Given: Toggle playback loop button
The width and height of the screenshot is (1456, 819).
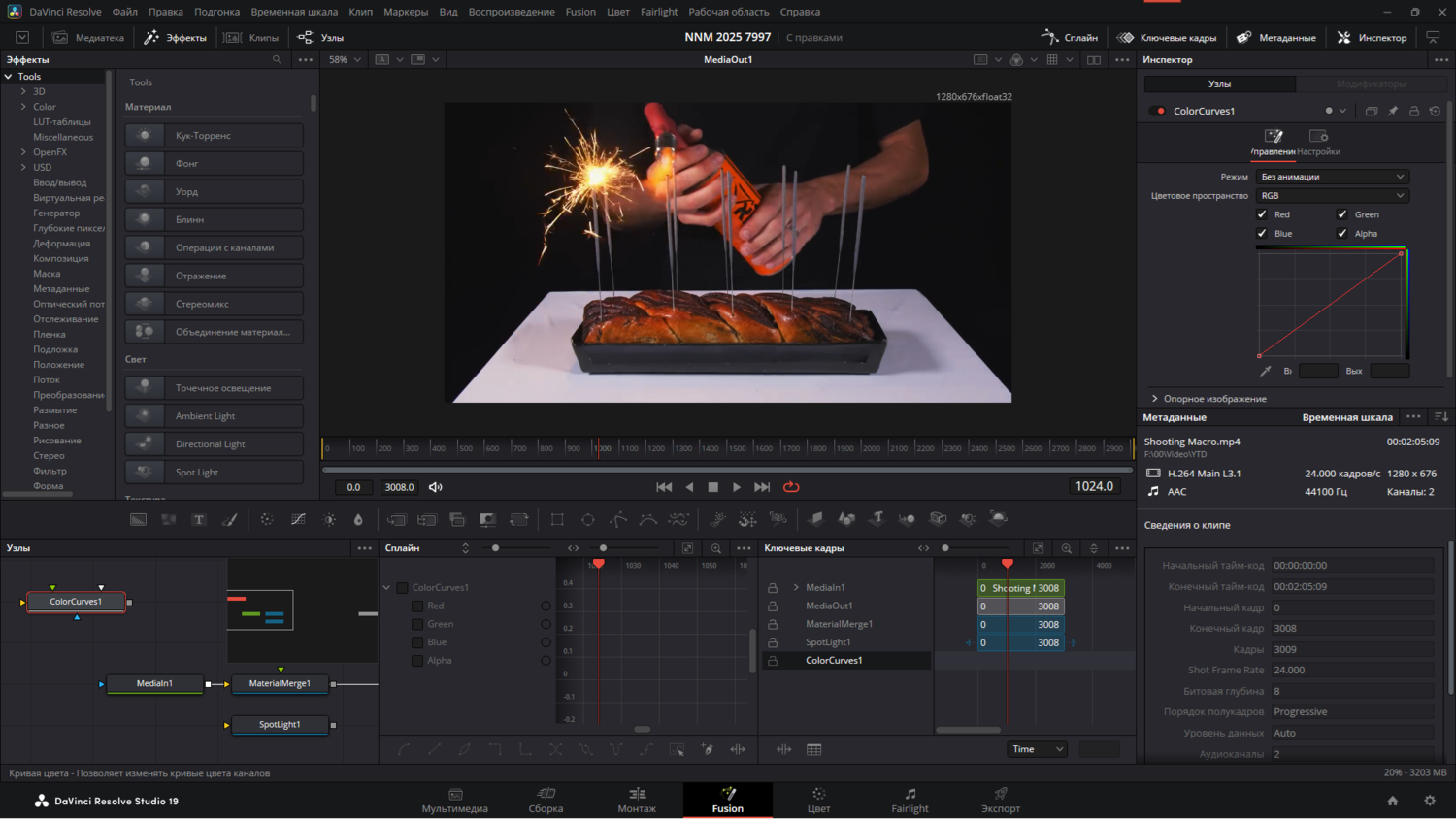Looking at the screenshot, I should coord(791,487).
